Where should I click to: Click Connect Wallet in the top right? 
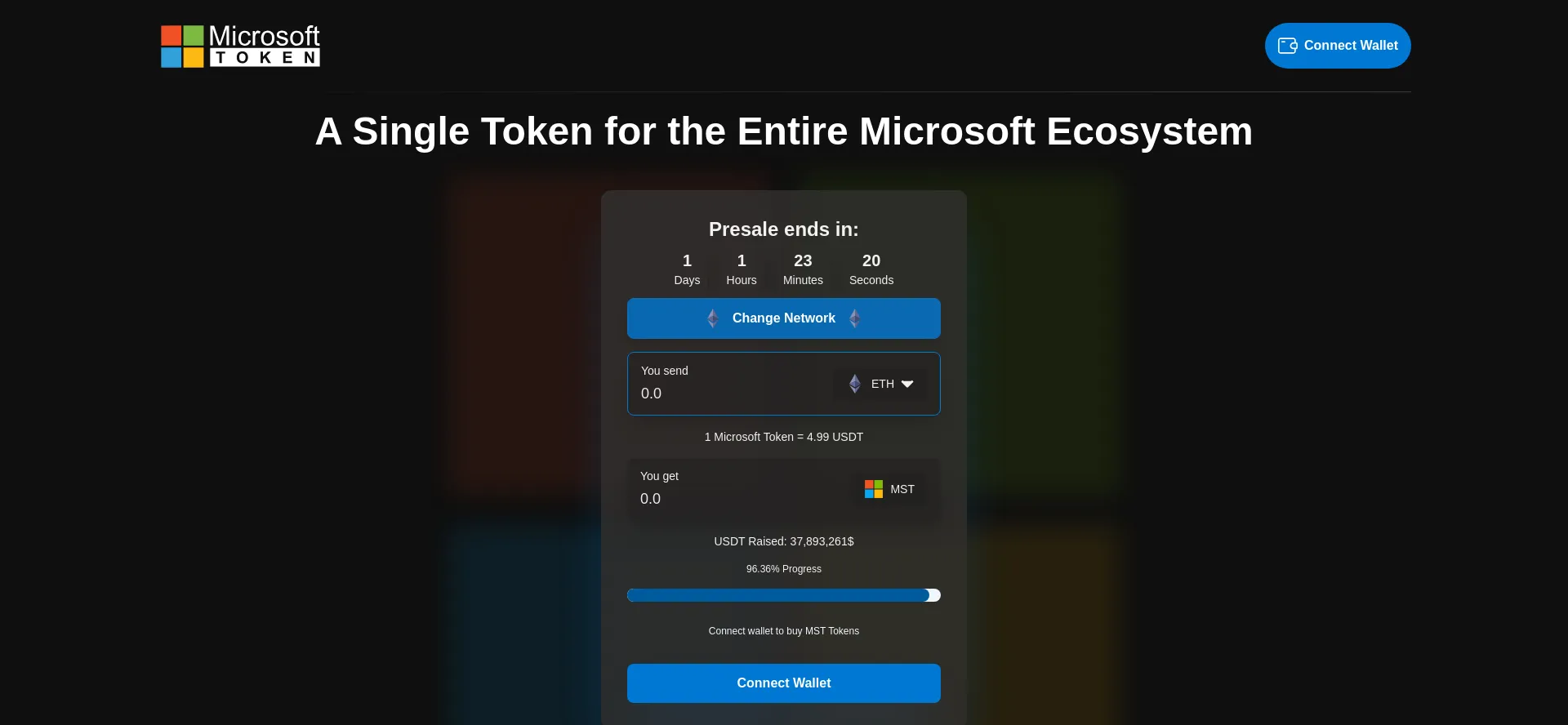pos(1337,46)
